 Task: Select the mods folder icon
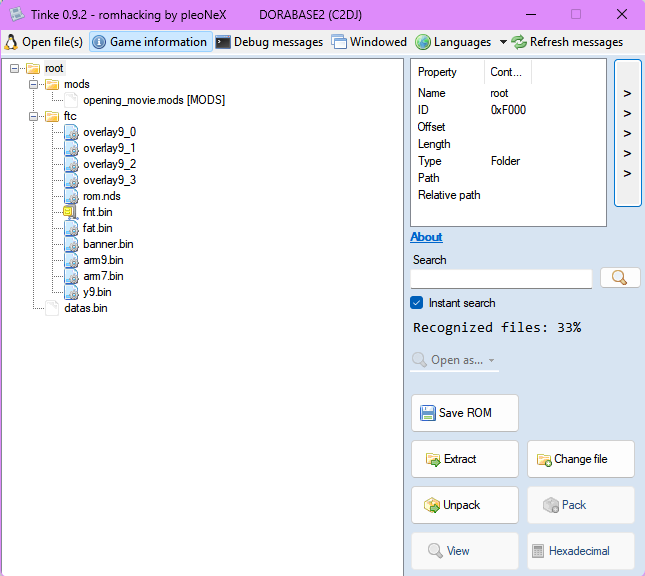tap(52, 84)
